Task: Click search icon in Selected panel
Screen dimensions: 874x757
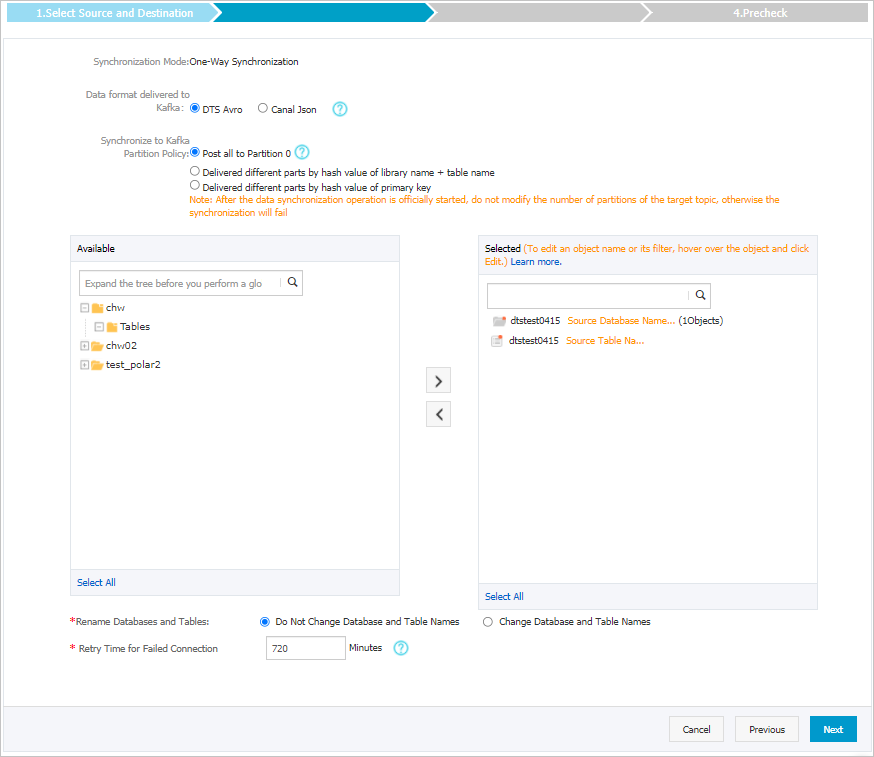Action: pyautogui.click(x=700, y=295)
